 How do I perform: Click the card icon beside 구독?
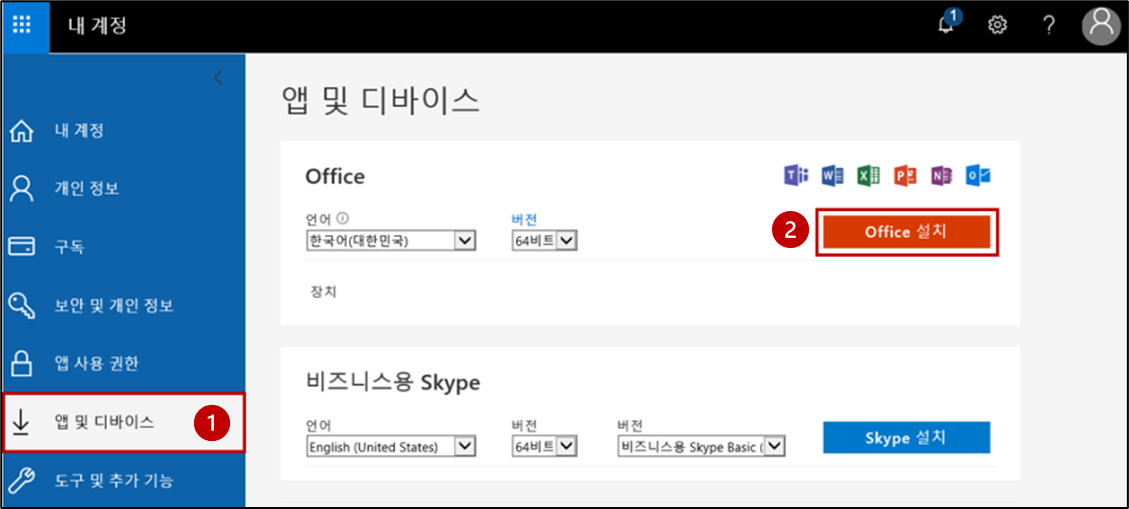[x=22, y=247]
